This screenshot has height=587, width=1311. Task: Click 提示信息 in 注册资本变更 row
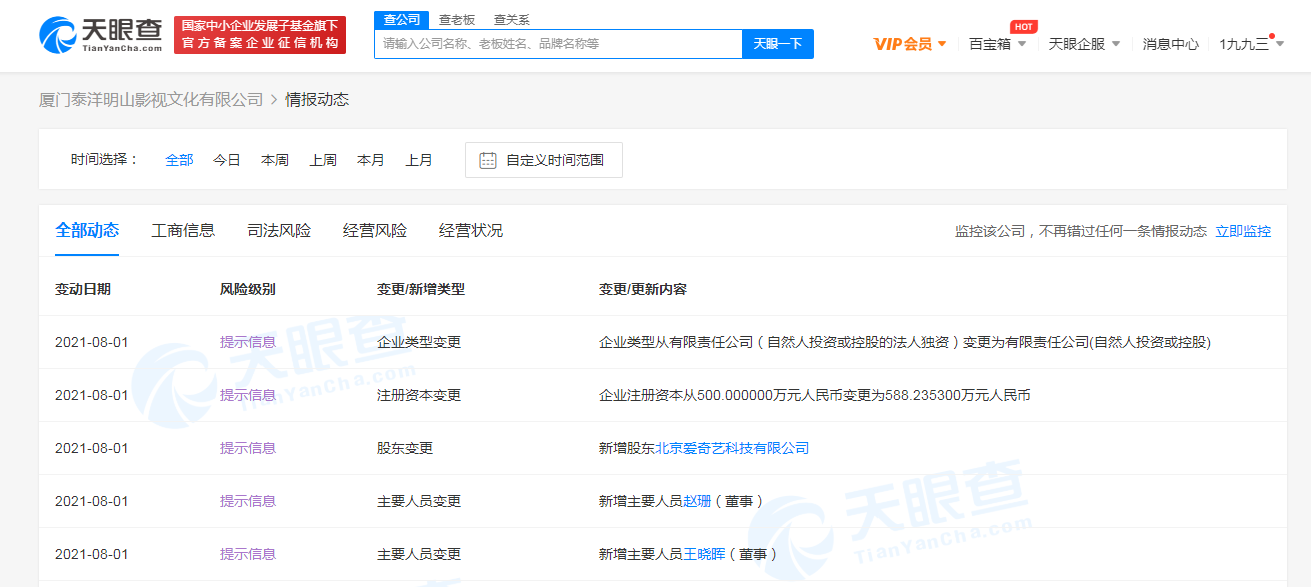tap(248, 395)
